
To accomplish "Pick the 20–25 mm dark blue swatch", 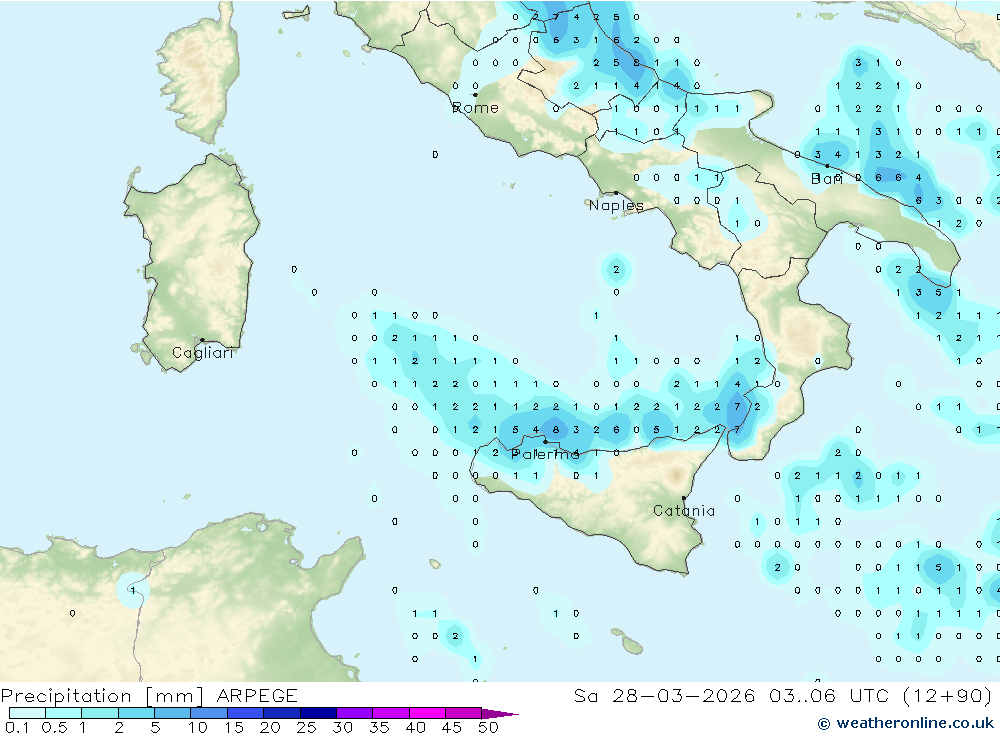I will pos(281,713).
